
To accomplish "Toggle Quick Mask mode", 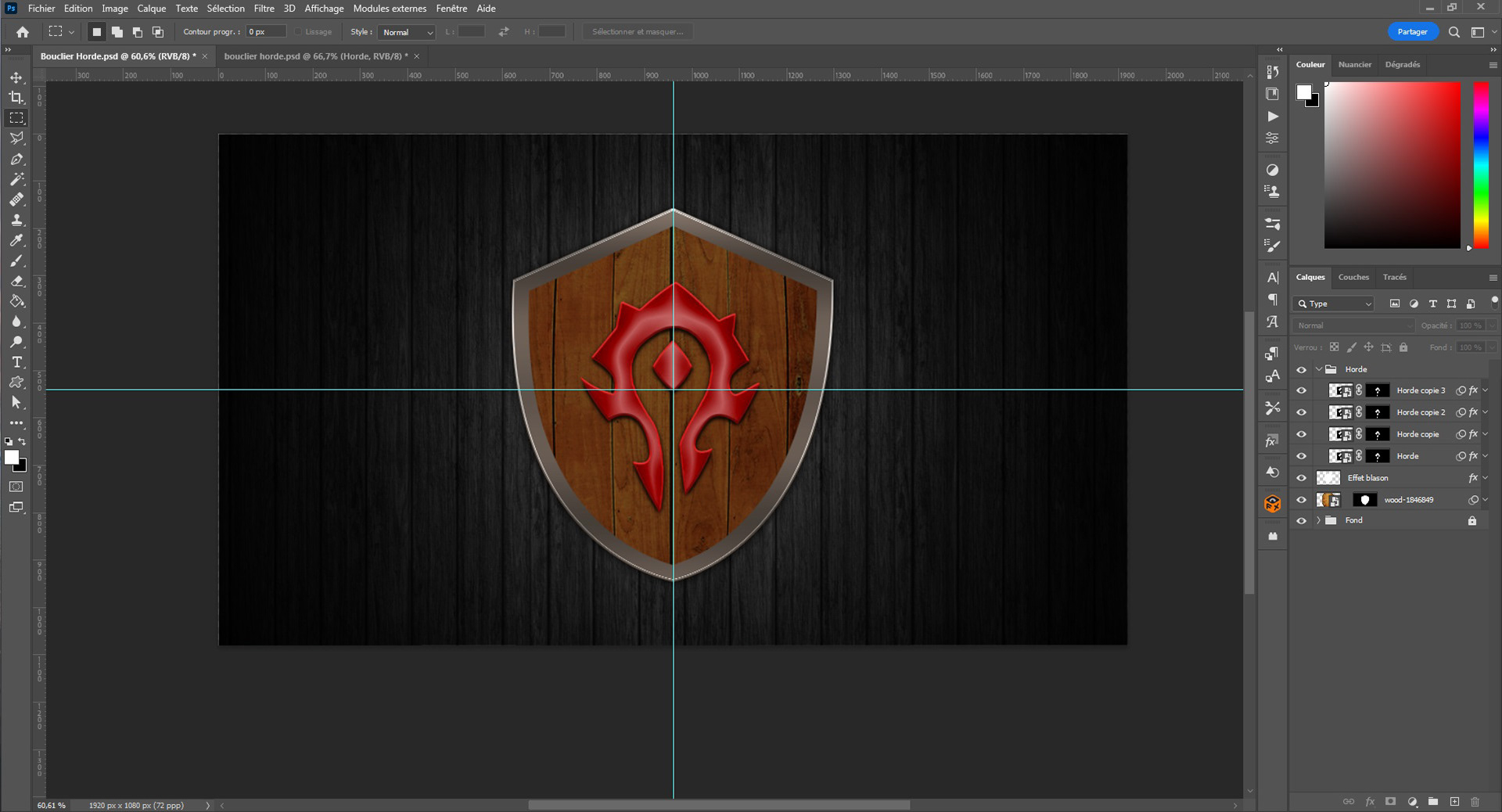I will pyautogui.click(x=16, y=487).
